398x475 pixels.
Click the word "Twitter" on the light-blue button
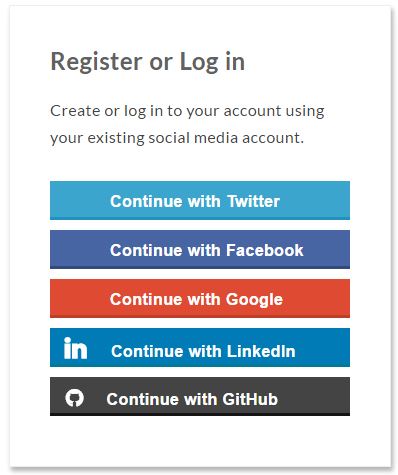click(x=253, y=201)
